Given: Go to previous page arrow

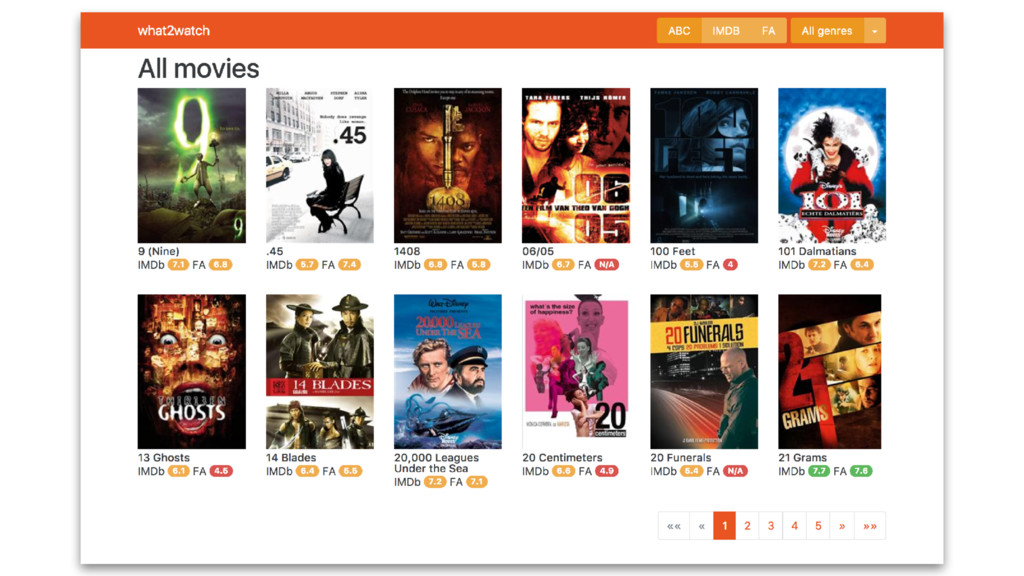Looking at the screenshot, I should (701, 526).
